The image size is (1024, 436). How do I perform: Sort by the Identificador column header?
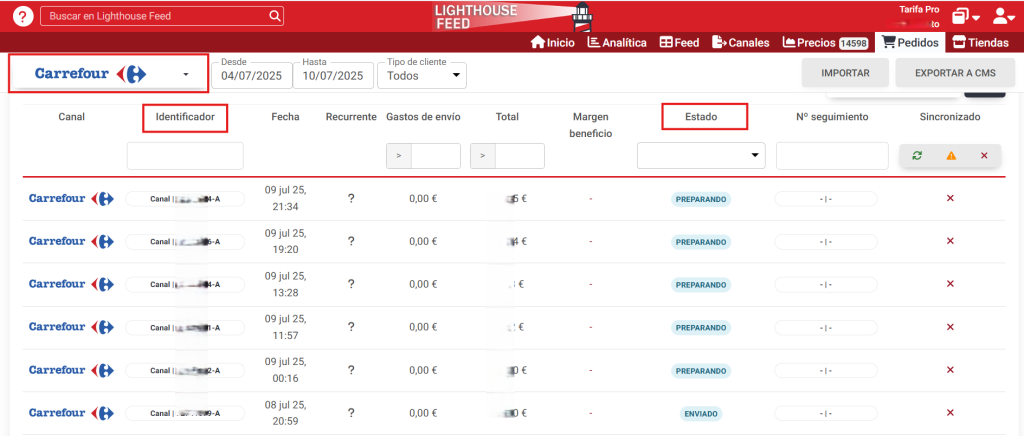pyautogui.click(x=185, y=117)
